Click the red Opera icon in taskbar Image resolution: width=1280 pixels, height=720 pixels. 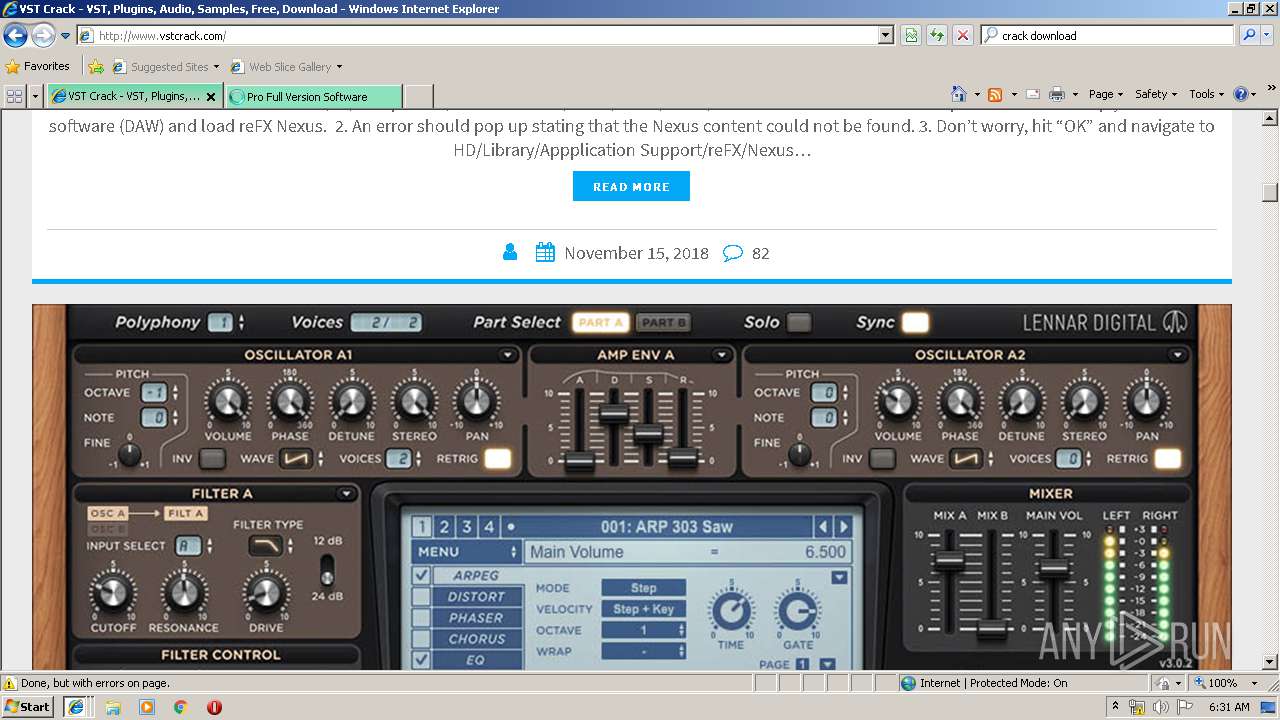pyautogui.click(x=214, y=706)
